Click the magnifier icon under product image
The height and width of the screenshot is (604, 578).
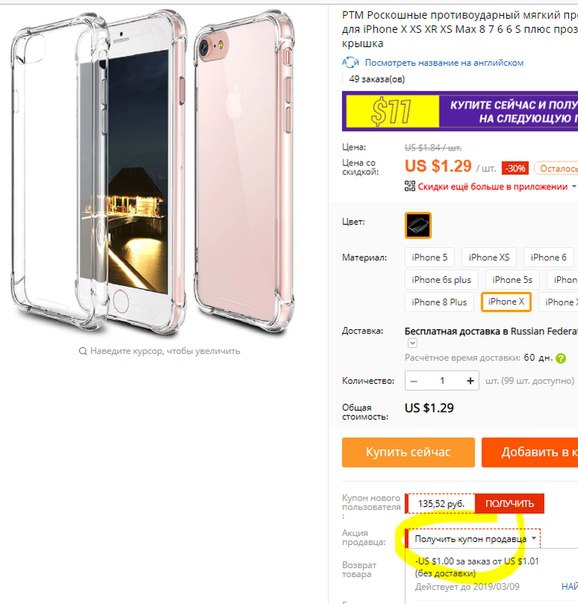point(82,351)
